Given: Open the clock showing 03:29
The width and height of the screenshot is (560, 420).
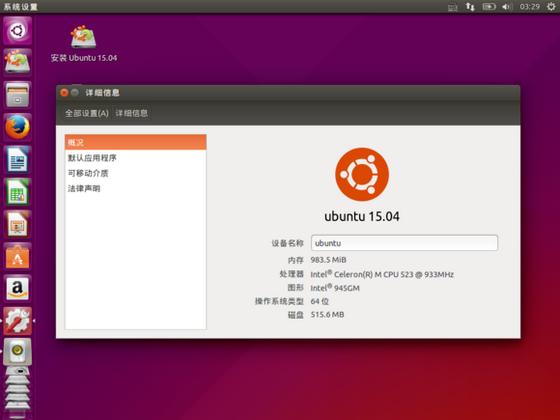Looking at the screenshot, I should pos(530,6).
